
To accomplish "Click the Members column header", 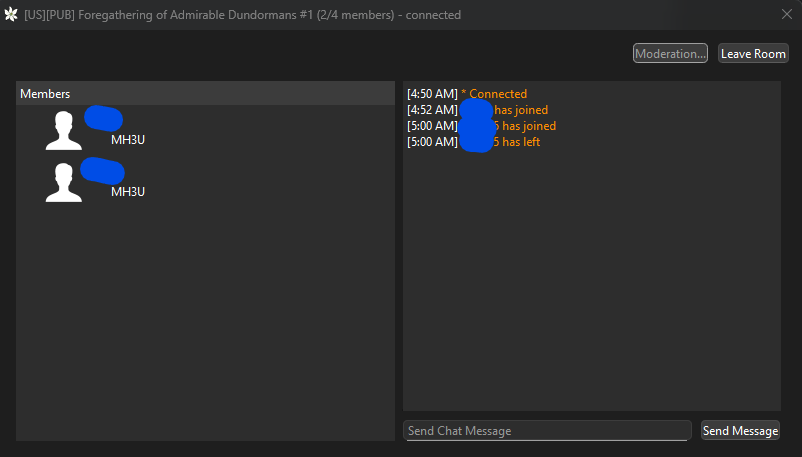I will (x=205, y=94).
